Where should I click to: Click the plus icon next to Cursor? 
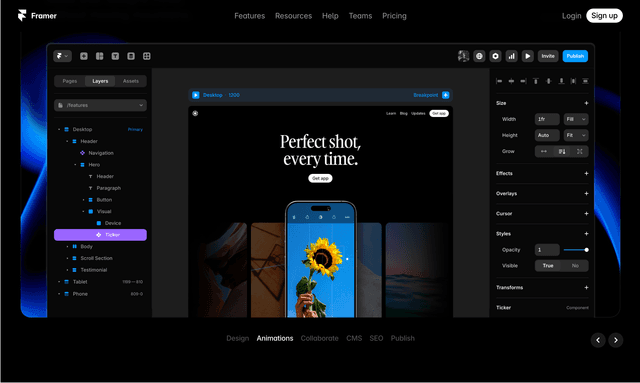[x=586, y=213]
